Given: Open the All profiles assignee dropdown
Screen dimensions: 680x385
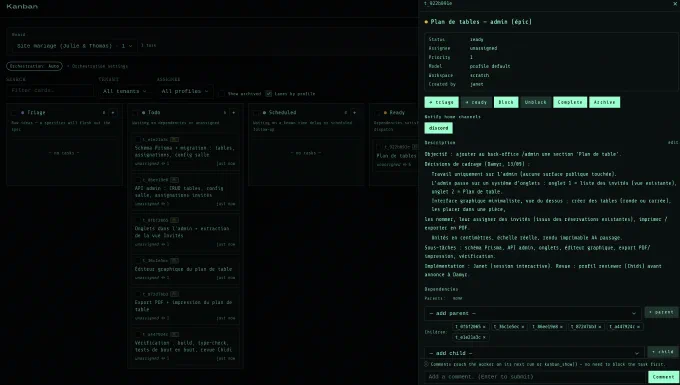Looking at the screenshot, I should click(x=185, y=91).
